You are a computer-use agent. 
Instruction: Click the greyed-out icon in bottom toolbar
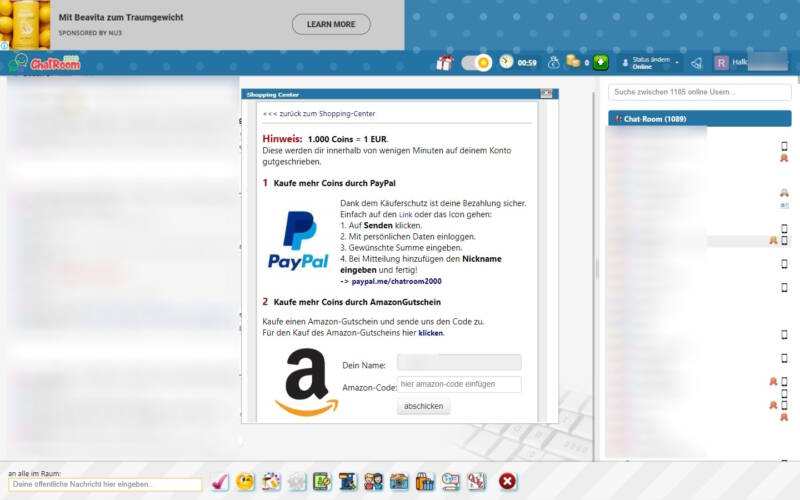coord(297,482)
